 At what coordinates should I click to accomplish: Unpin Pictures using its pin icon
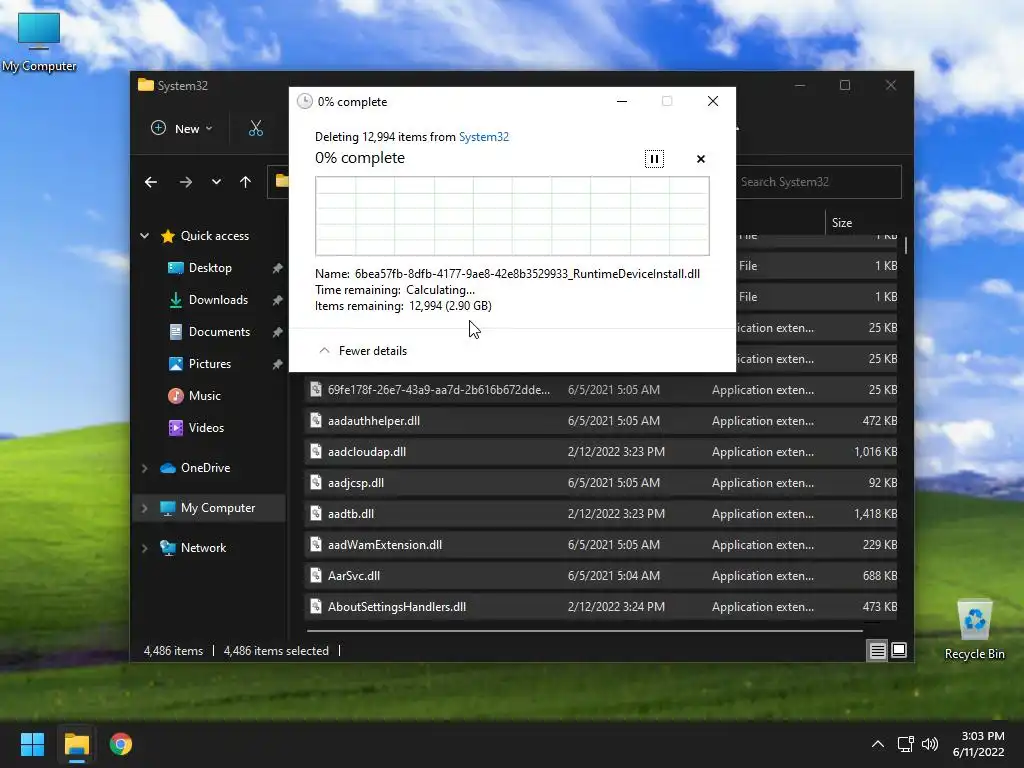[x=278, y=364]
